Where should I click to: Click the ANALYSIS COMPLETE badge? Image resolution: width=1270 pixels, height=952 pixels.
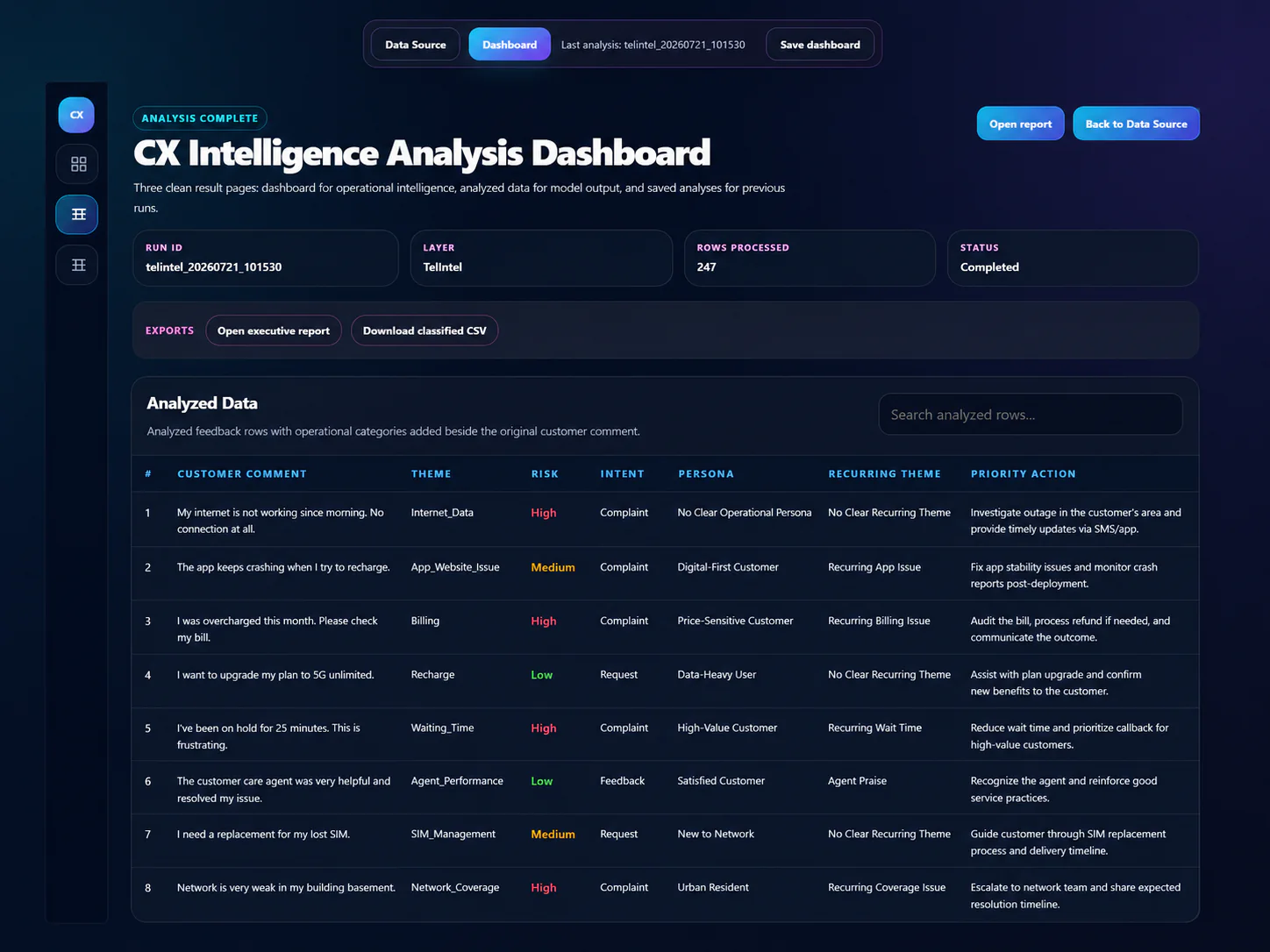point(200,118)
